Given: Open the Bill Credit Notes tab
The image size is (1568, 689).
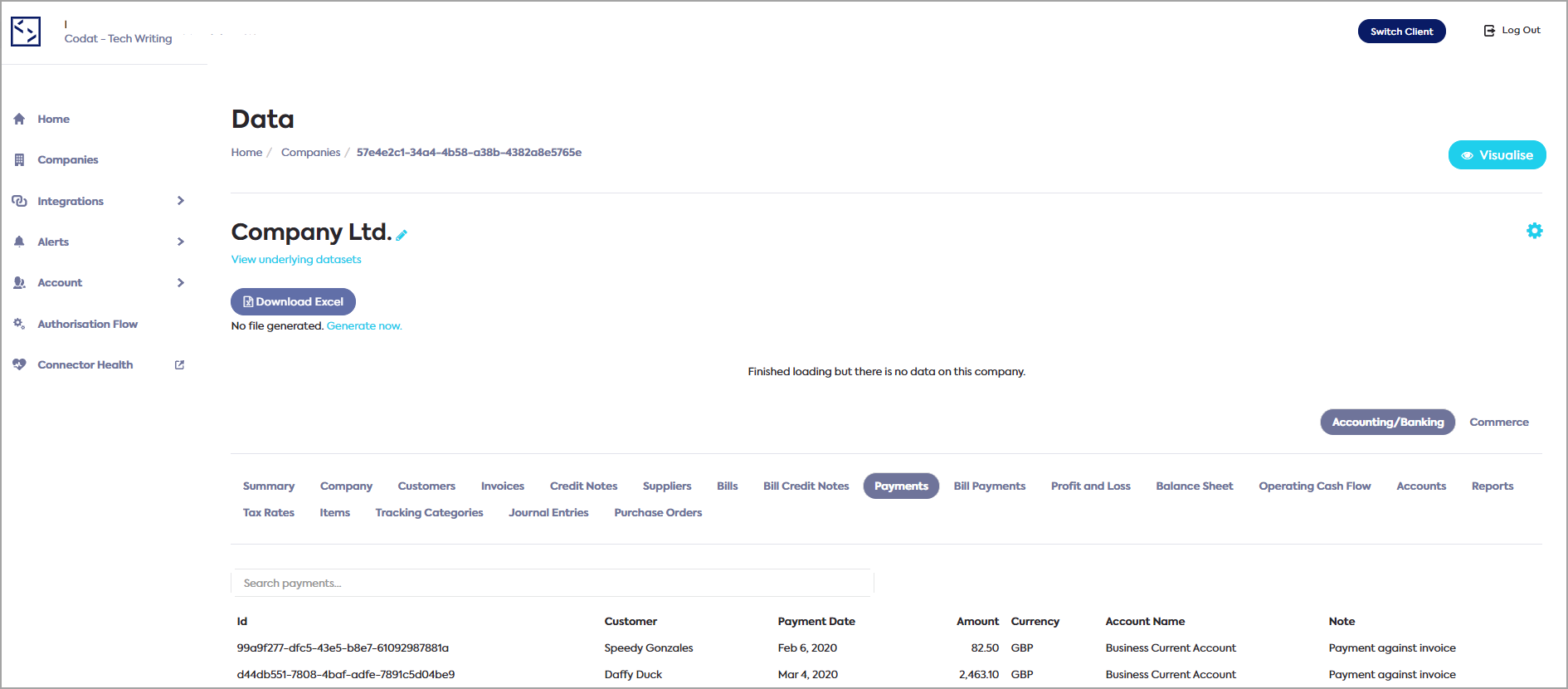Looking at the screenshot, I should point(806,486).
